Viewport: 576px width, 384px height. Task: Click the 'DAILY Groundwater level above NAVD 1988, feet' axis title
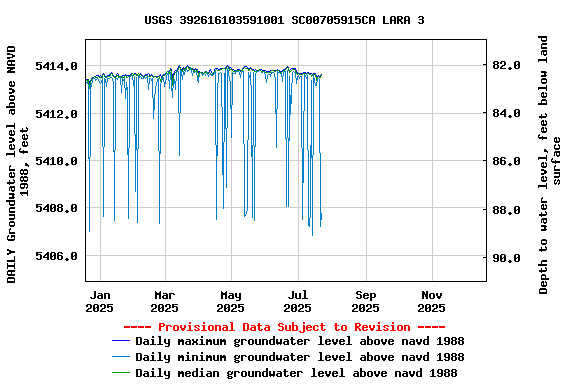(17, 164)
